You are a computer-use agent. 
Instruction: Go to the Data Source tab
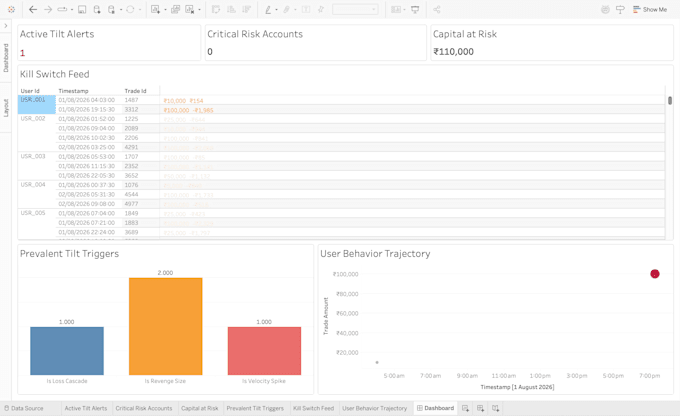pos(24,408)
